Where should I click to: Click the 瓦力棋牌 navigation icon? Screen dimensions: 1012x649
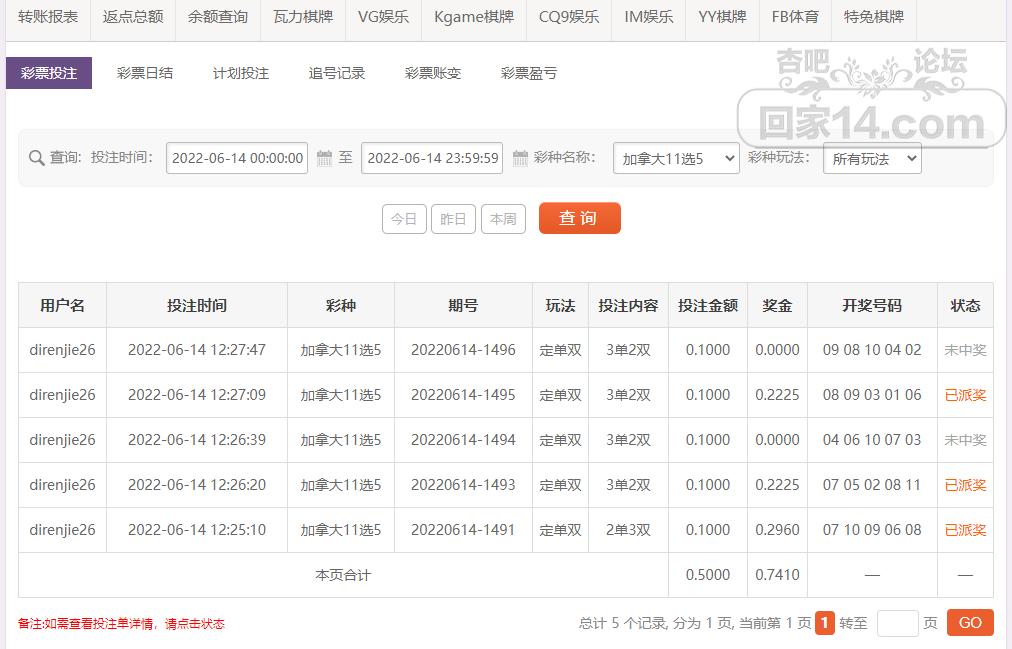click(x=302, y=18)
